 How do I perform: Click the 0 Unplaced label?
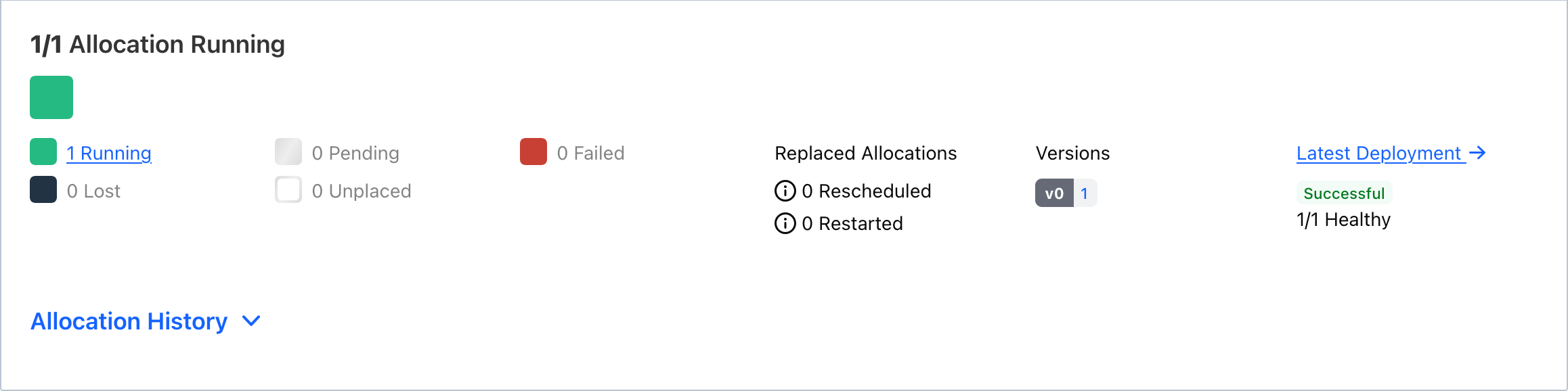[x=362, y=191]
